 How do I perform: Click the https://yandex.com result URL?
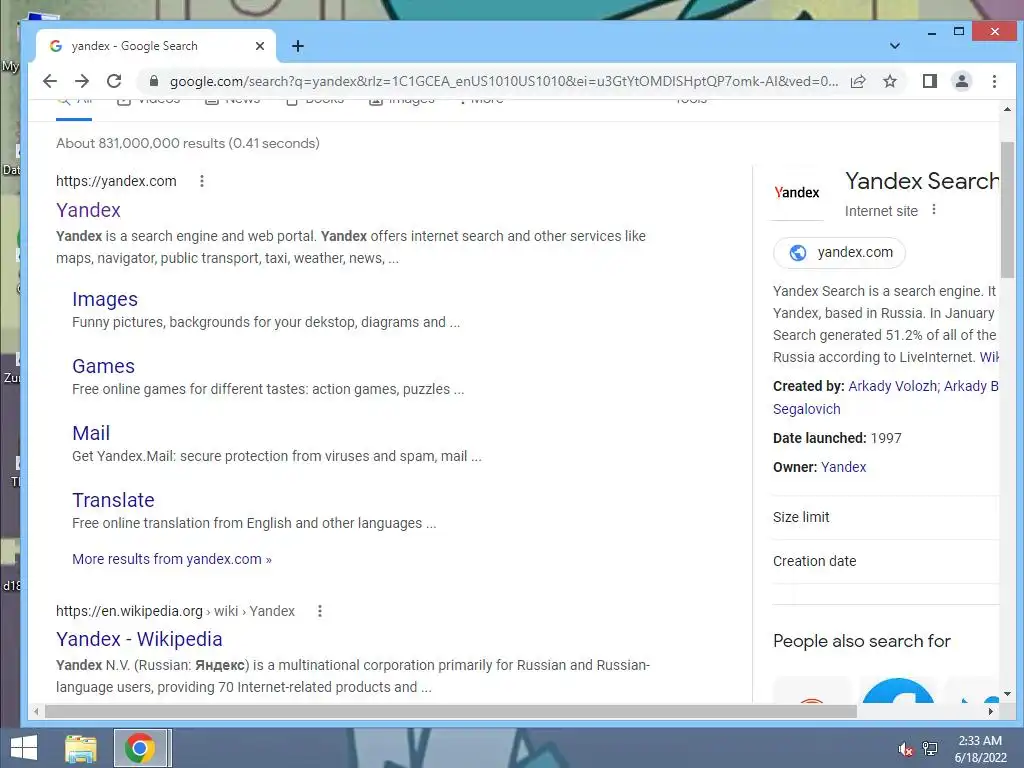click(x=116, y=181)
